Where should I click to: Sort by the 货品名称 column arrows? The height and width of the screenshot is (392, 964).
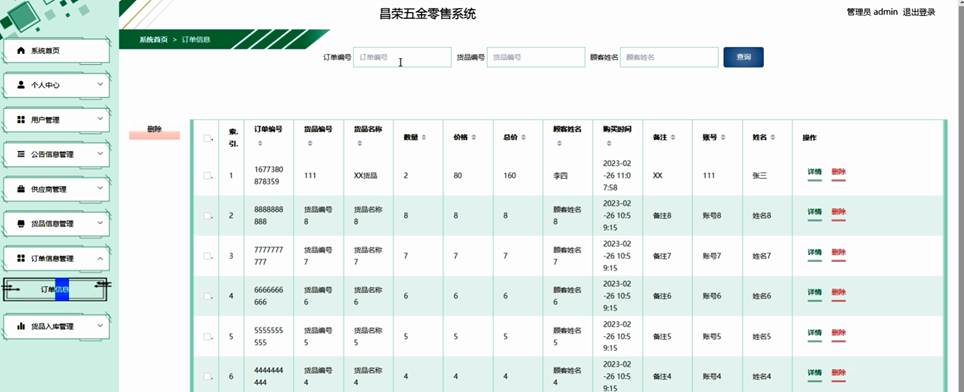(360, 143)
